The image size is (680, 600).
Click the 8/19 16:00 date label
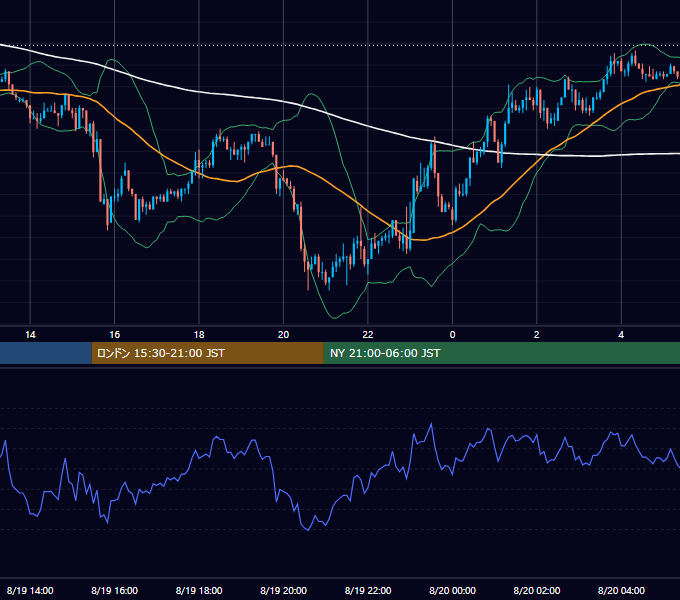point(114,590)
